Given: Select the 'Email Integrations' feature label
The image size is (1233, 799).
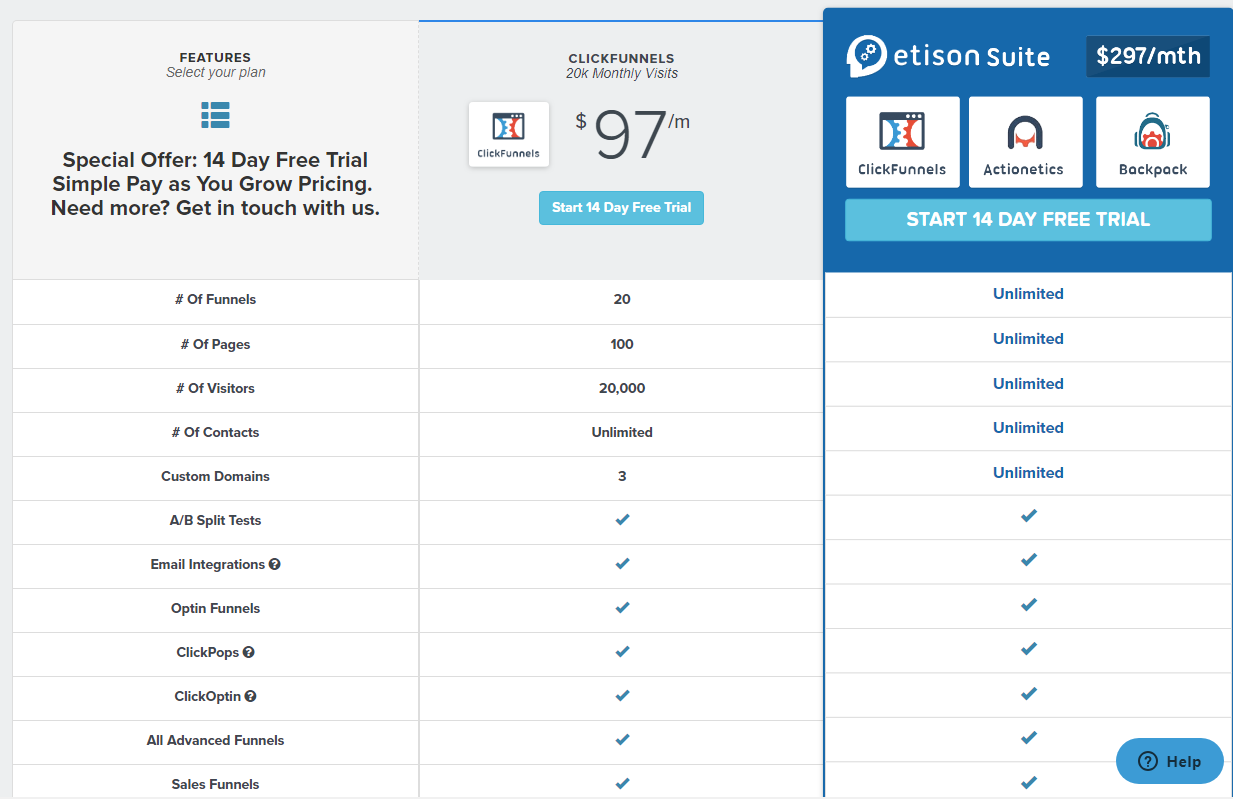Looking at the screenshot, I should (x=208, y=564).
